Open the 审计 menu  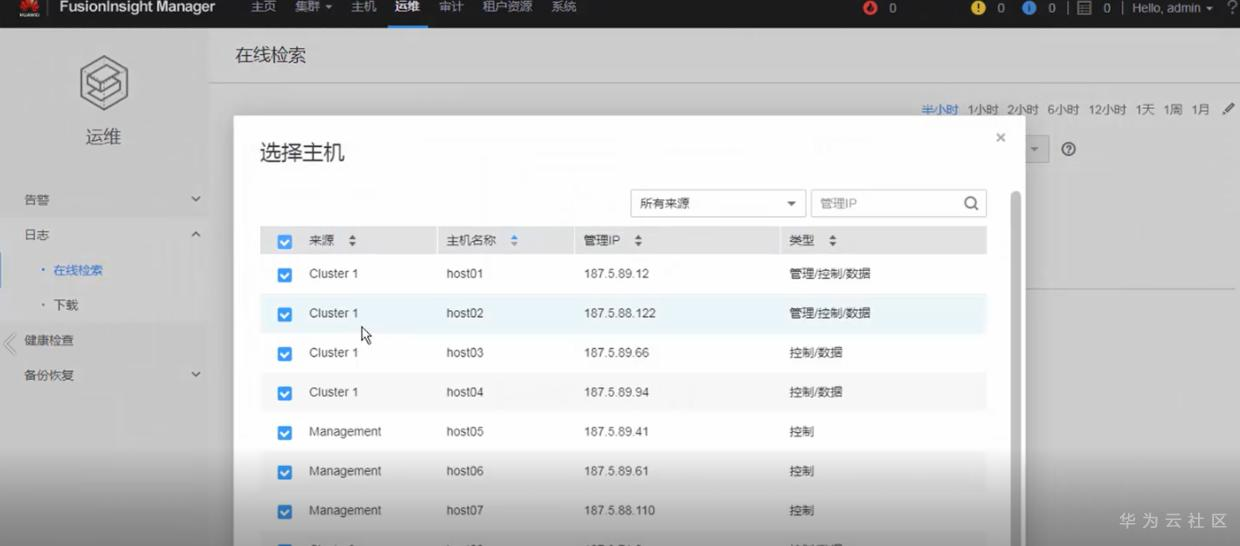451,7
